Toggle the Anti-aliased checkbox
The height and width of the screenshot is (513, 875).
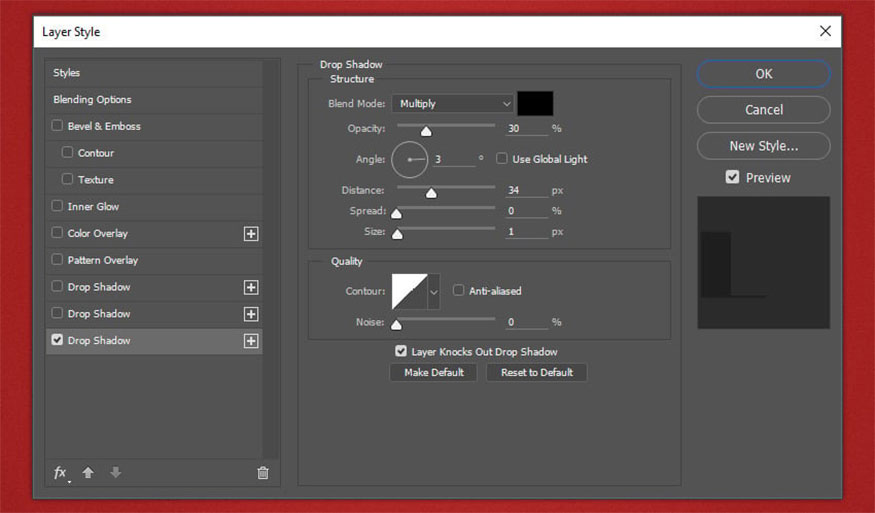tap(459, 291)
